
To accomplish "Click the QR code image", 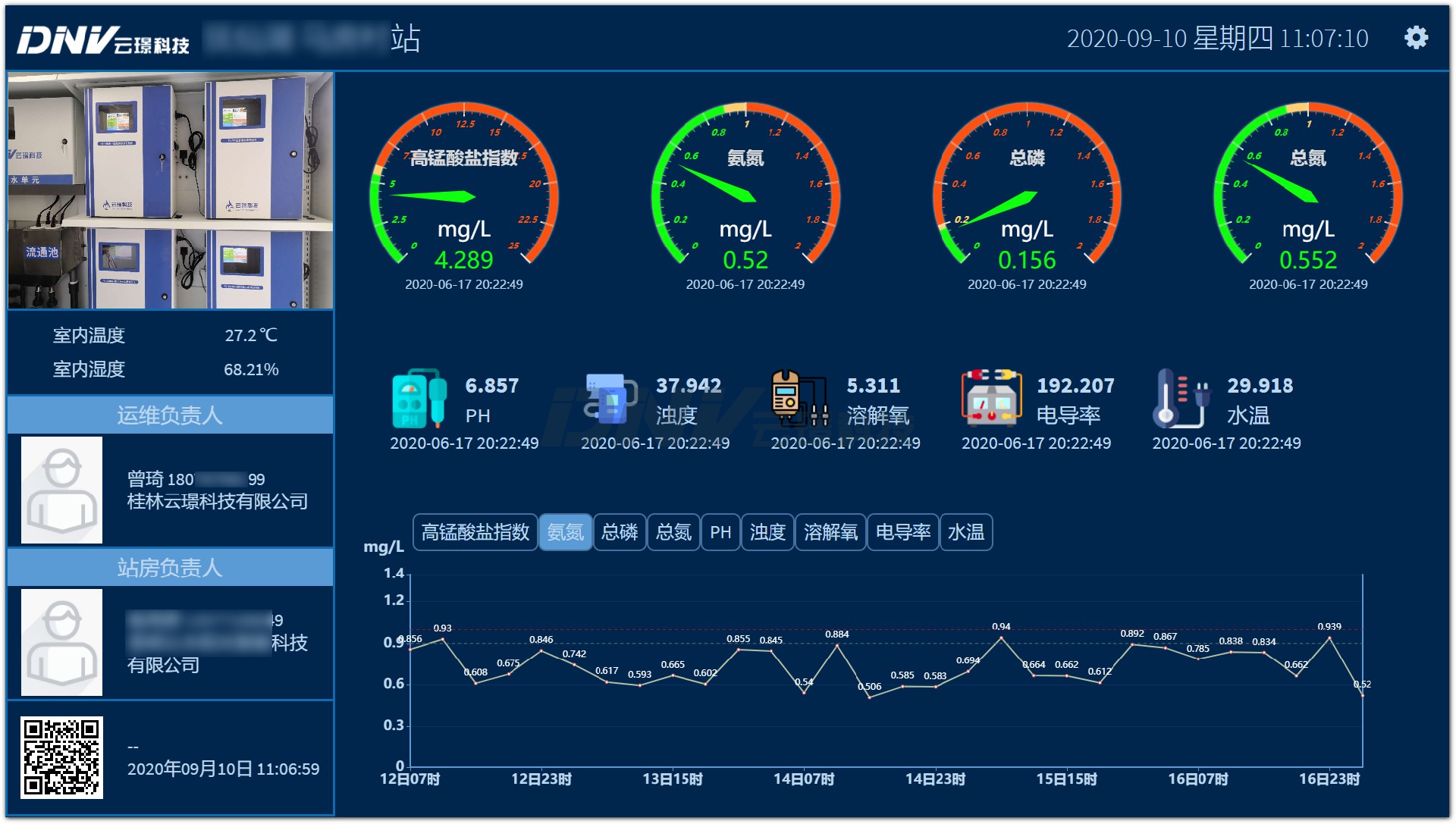I will click(x=61, y=757).
